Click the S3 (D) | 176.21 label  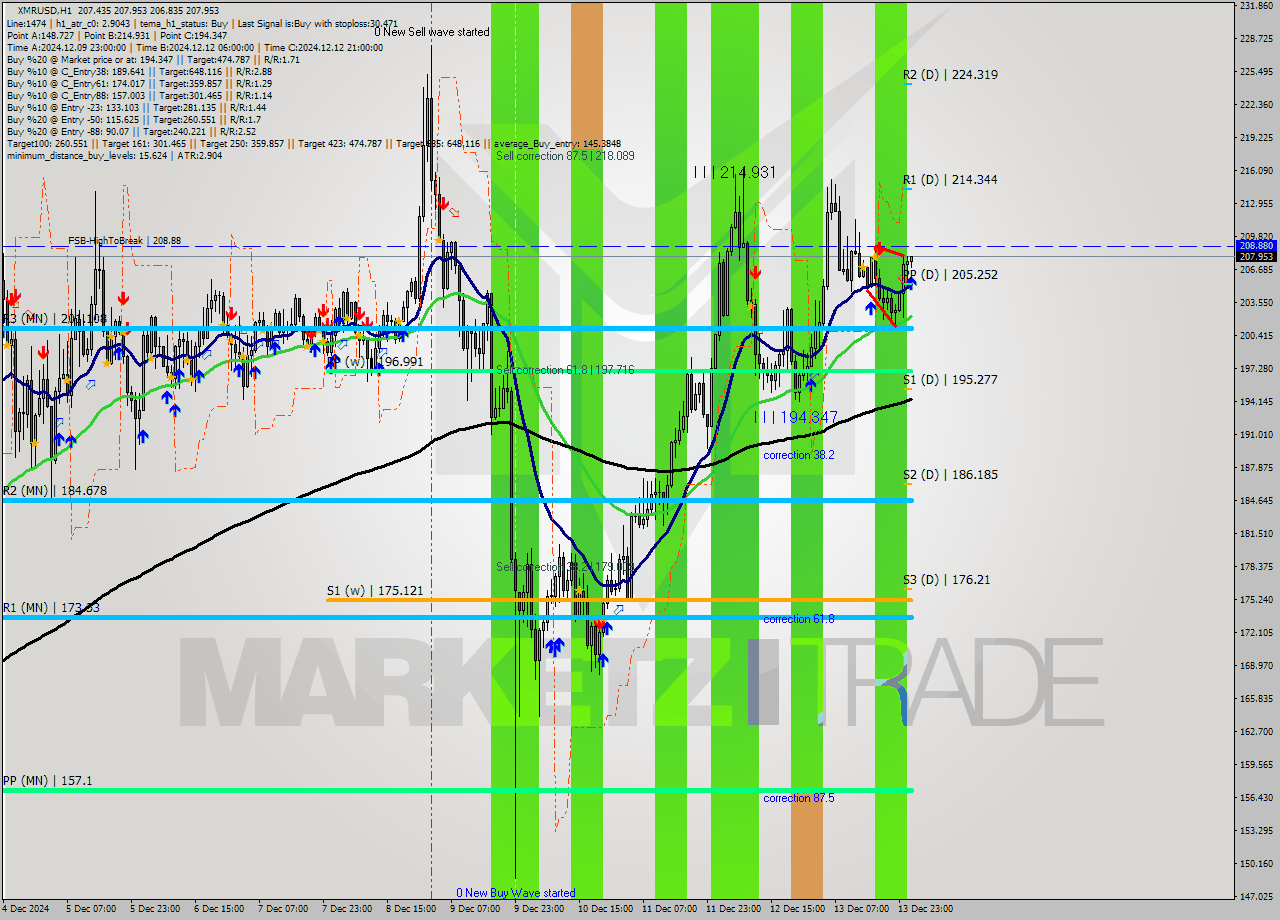pyautogui.click(x=946, y=580)
